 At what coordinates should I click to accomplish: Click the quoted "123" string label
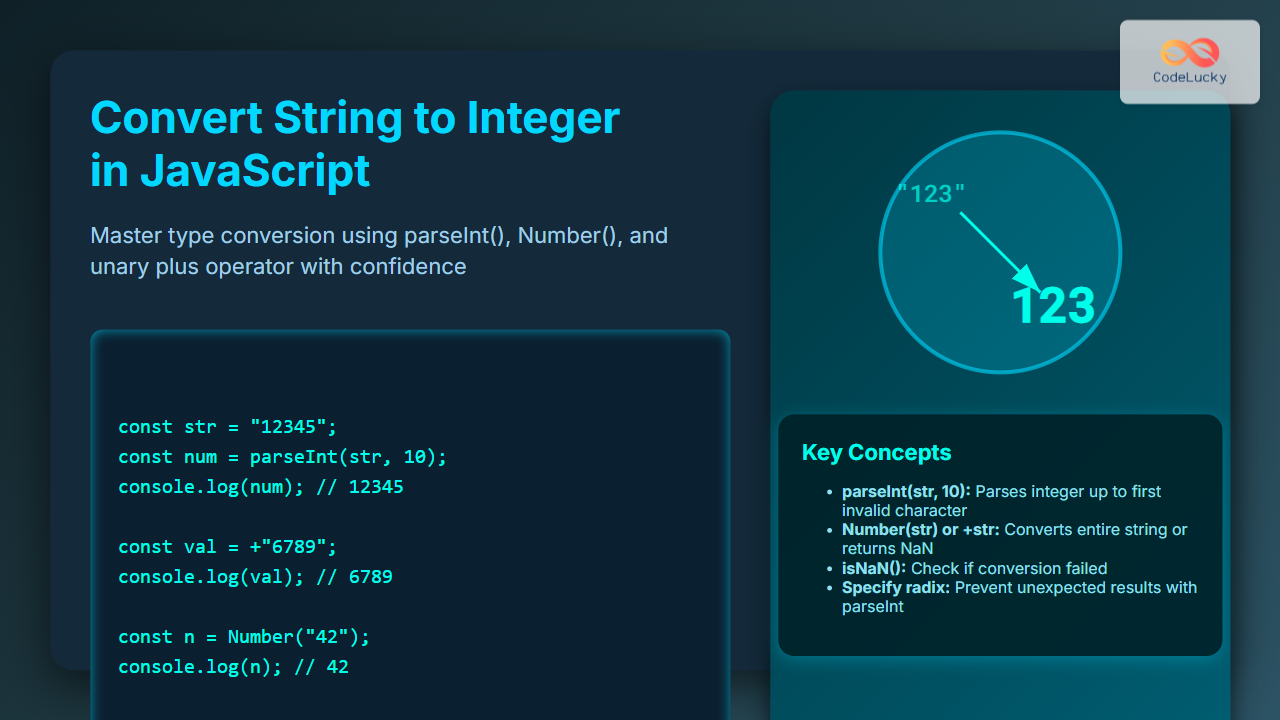[931, 194]
